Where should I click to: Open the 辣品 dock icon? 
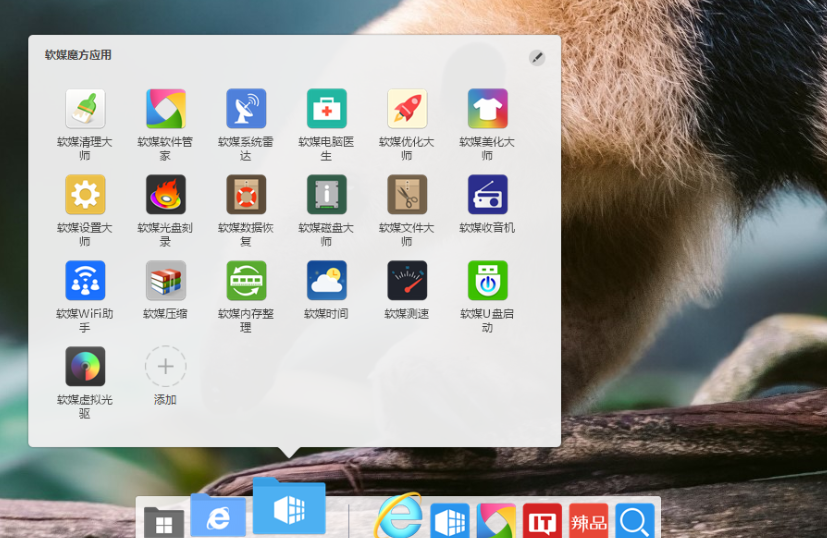click(x=589, y=521)
